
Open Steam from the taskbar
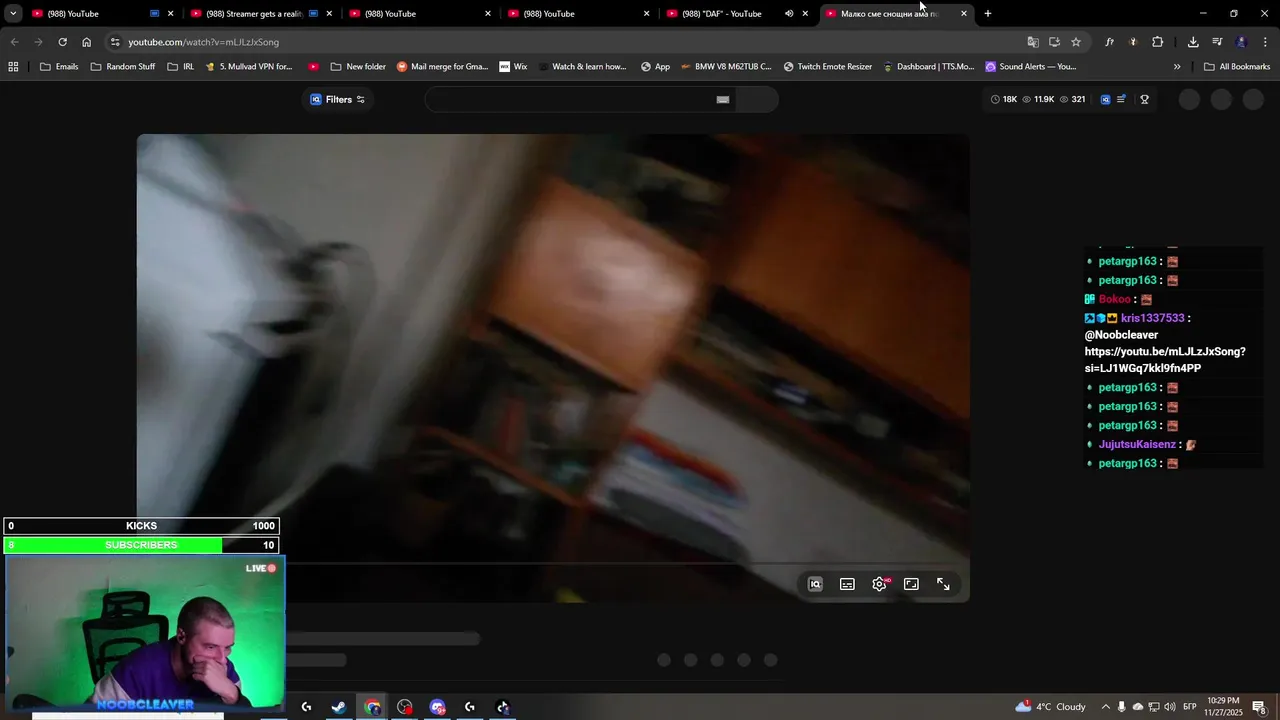click(339, 707)
